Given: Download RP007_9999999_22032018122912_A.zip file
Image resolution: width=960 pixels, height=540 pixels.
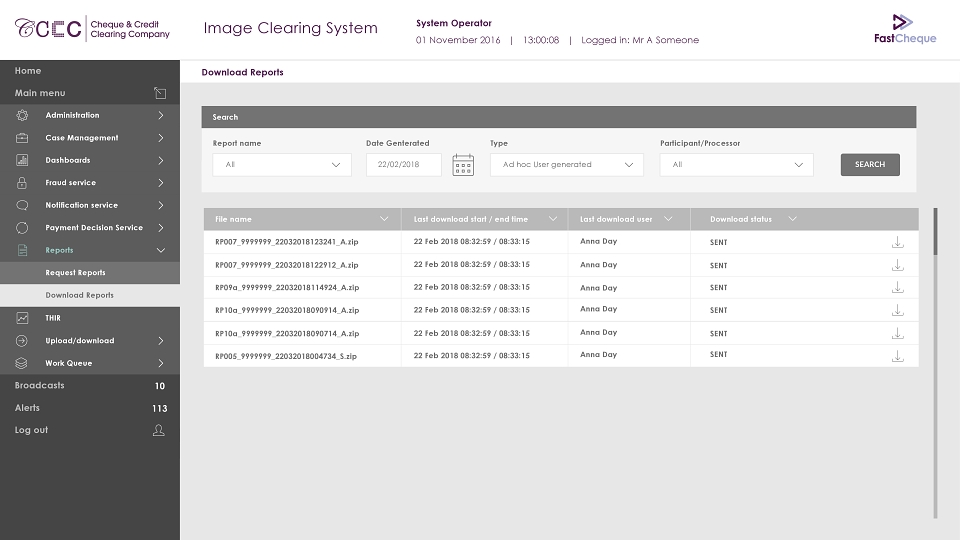Looking at the screenshot, I should tap(898, 265).
